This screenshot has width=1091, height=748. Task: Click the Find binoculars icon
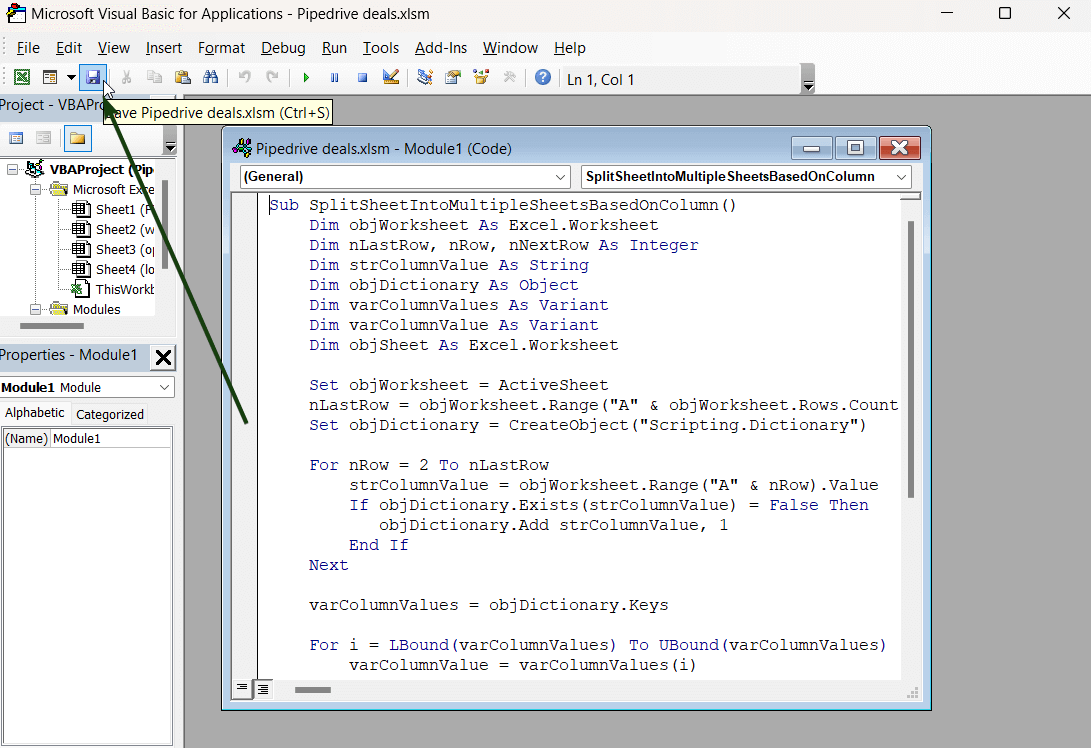click(211, 78)
